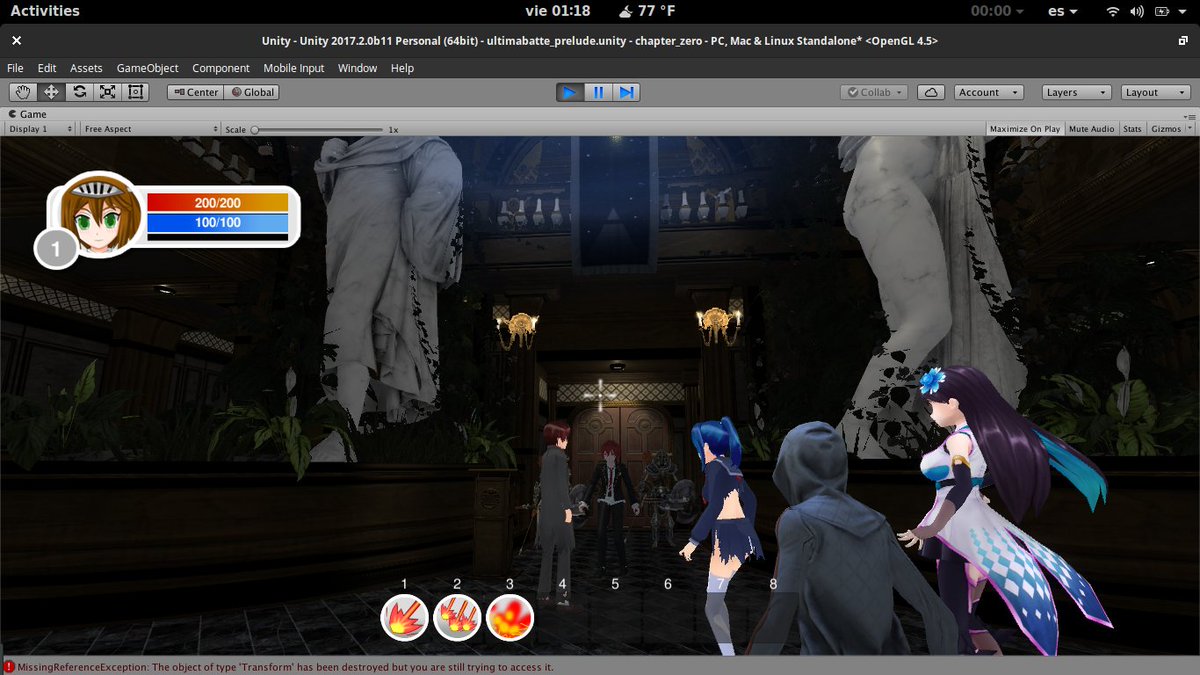1200x675 pixels.
Task: Activate fire skill icon number 1
Action: click(x=405, y=619)
